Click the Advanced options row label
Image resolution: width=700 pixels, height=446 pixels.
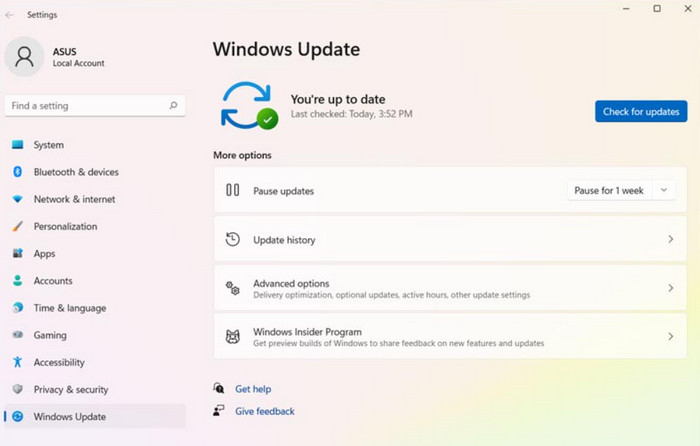click(292, 283)
